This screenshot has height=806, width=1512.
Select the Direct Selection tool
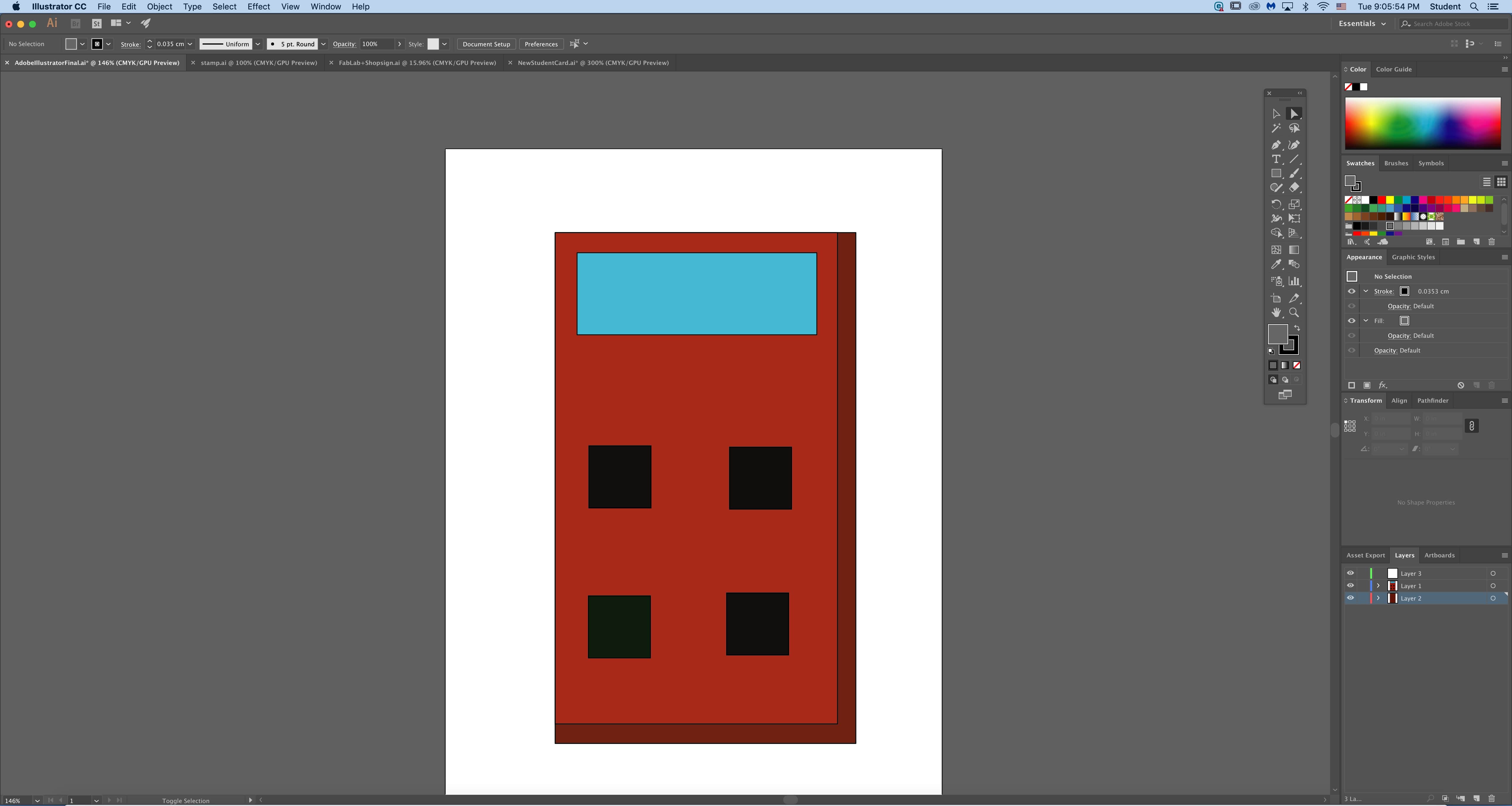coord(1294,114)
